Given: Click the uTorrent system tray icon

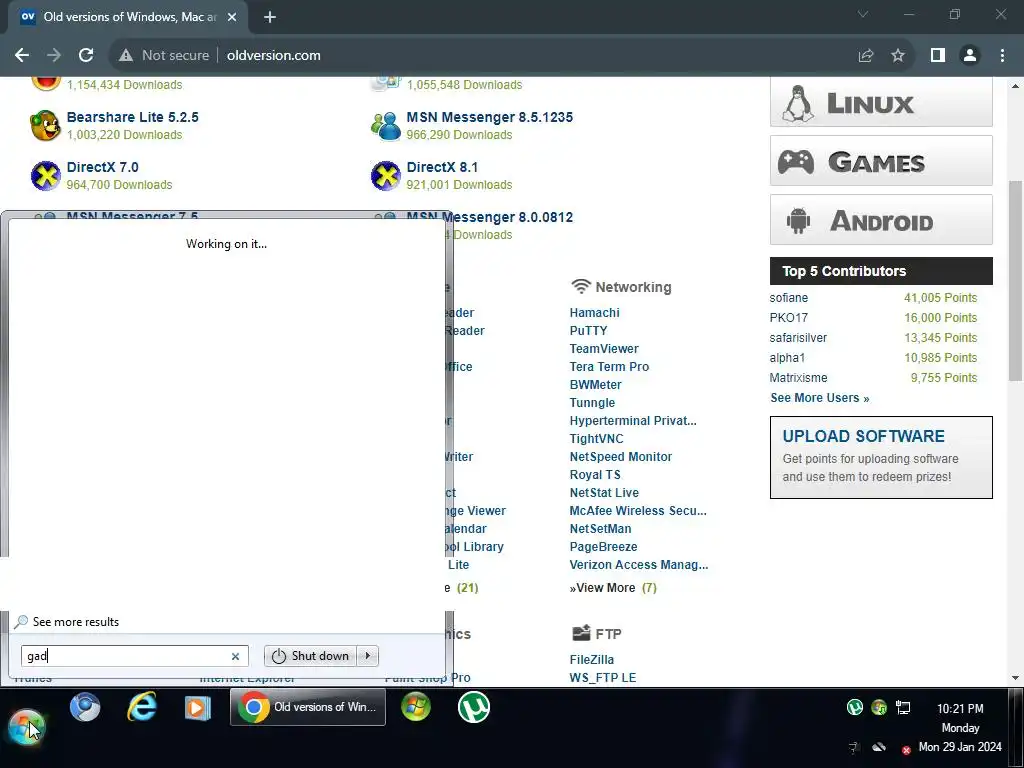Looking at the screenshot, I should 855,707.
